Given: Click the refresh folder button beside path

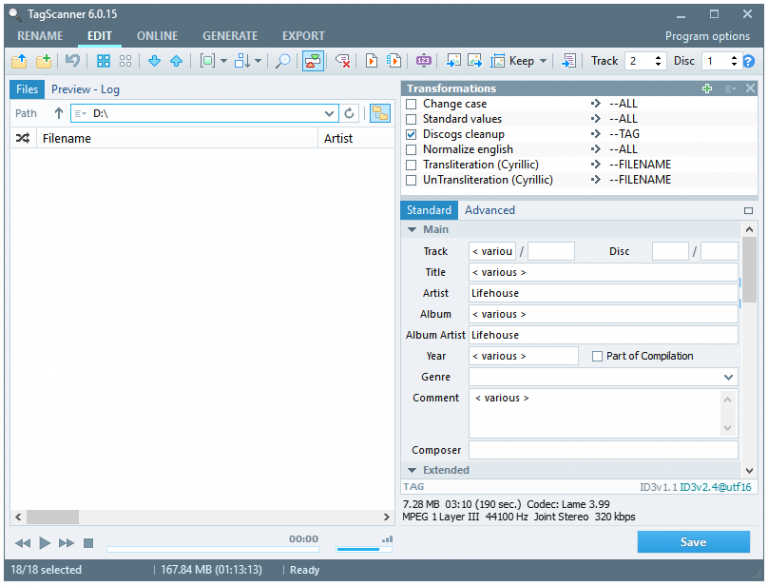Looking at the screenshot, I should click(350, 114).
